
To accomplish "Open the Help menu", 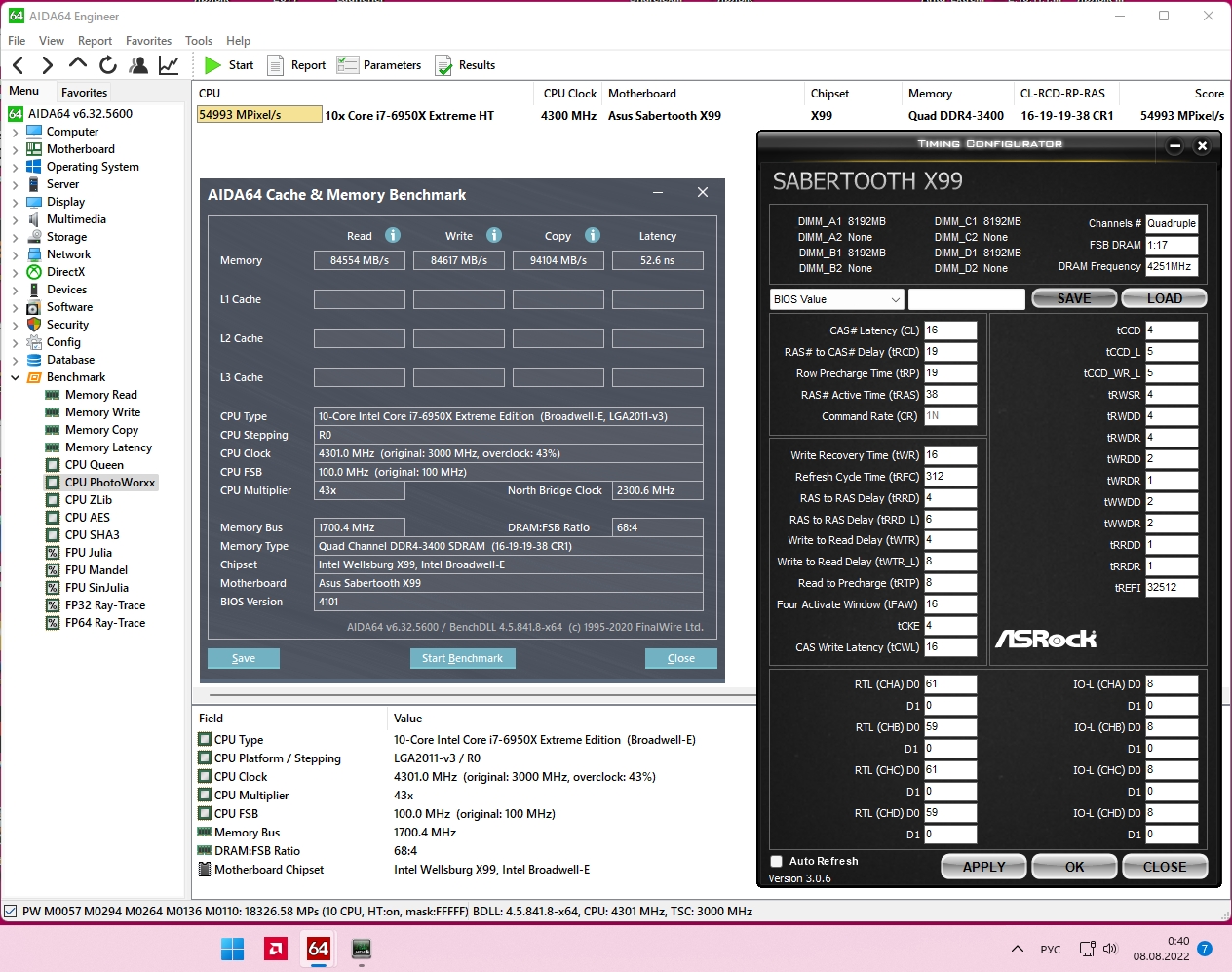I will (x=238, y=41).
